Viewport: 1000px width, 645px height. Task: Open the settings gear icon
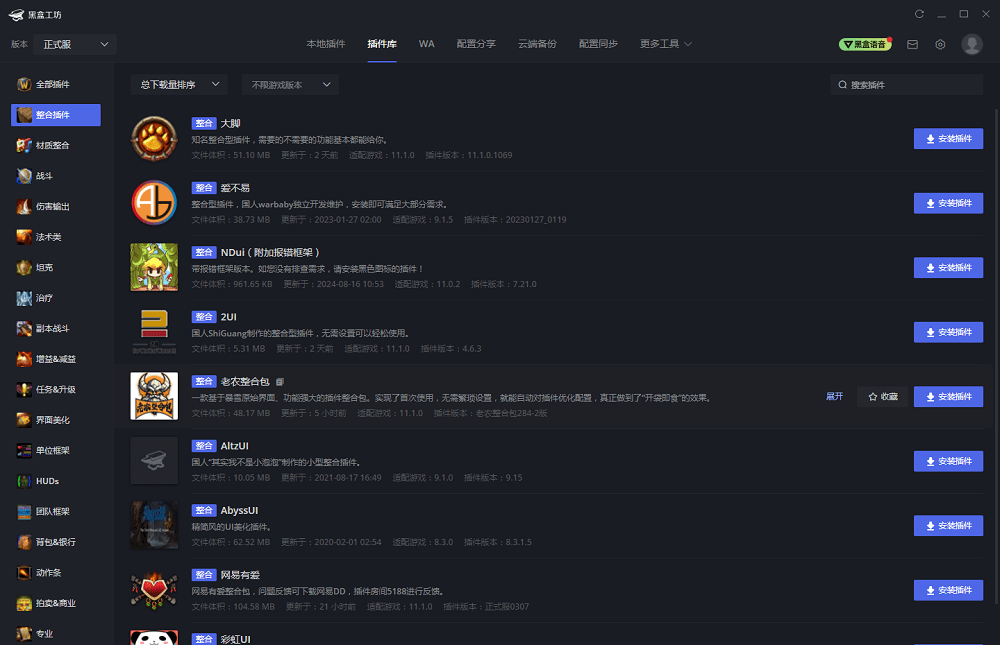click(938, 44)
